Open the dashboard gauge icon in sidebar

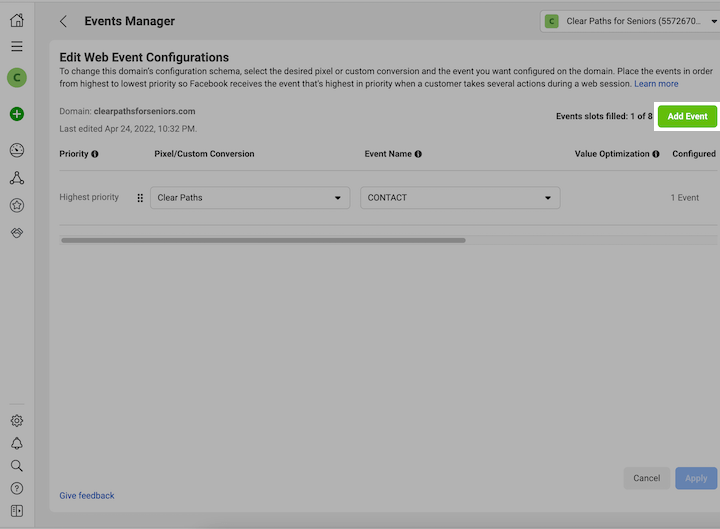[x=17, y=150]
